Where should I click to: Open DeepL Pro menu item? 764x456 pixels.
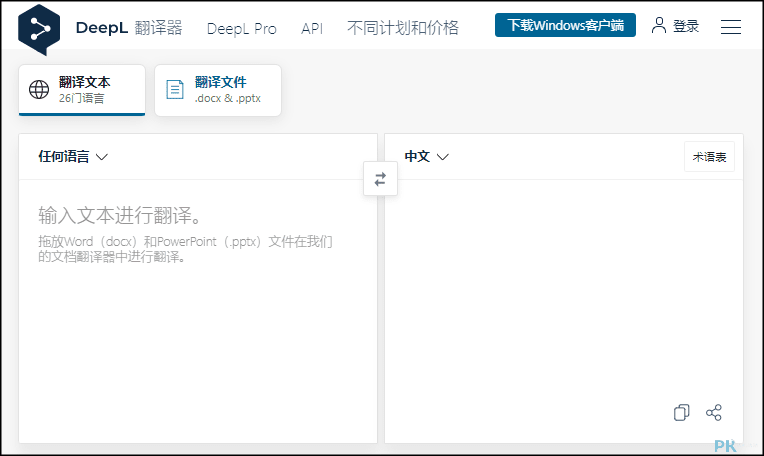coord(242,28)
